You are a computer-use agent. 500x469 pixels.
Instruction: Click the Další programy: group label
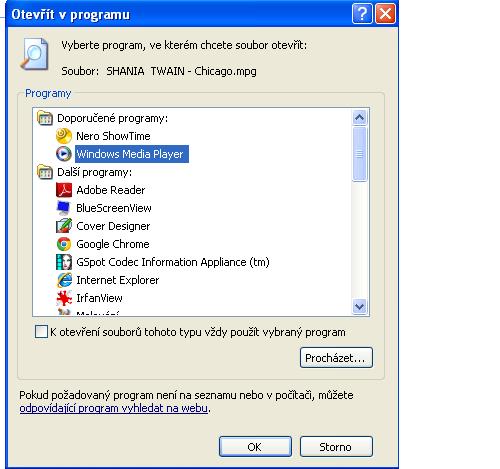(x=95, y=172)
